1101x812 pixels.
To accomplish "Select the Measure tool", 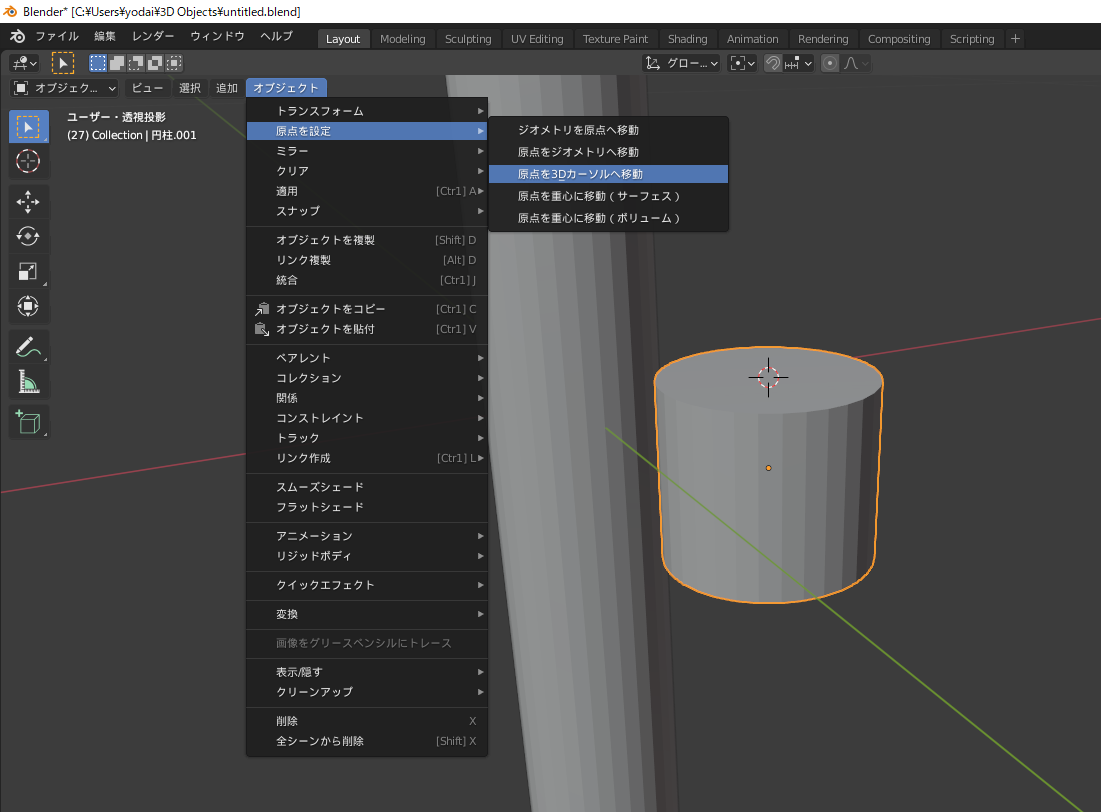I will tap(28, 381).
